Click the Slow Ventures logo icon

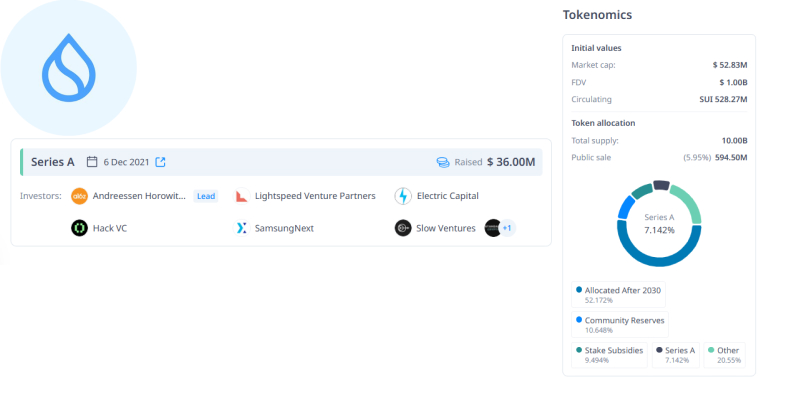pos(403,228)
